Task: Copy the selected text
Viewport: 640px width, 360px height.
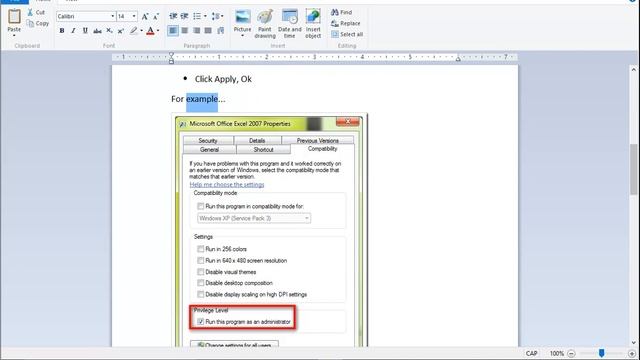Action: point(38,23)
